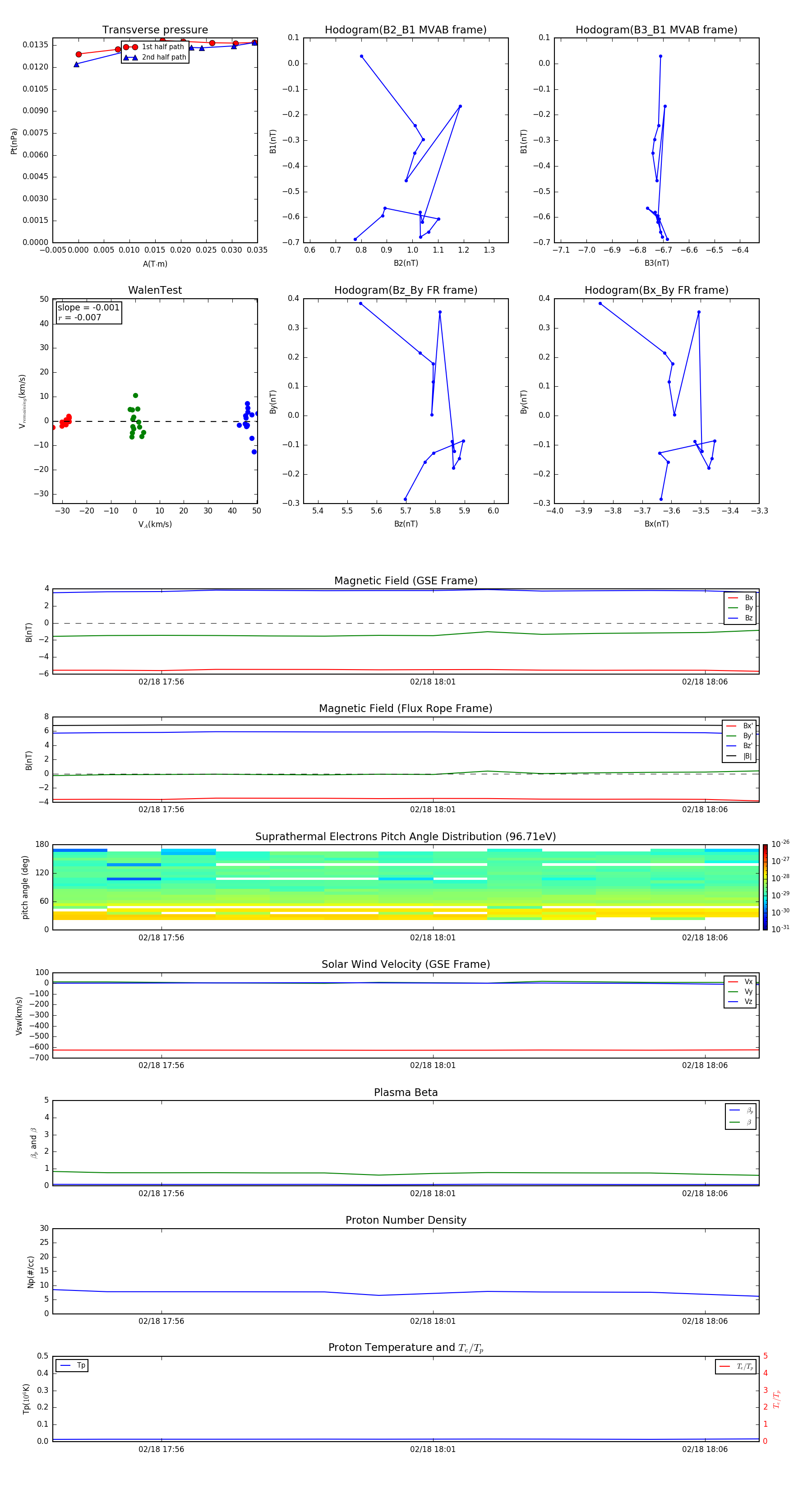Click the 'Np(#/cc)' y-axis label
The height and width of the screenshot is (1489, 812).
pyautogui.click(x=31, y=1272)
